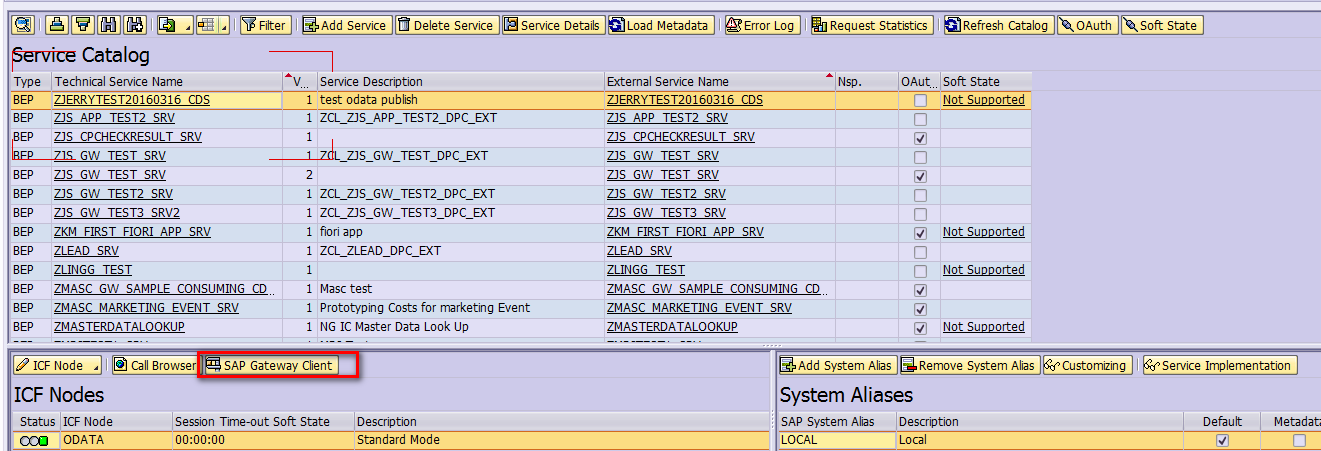Click Load Metadata
The image size is (1321, 451).
(661, 25)
